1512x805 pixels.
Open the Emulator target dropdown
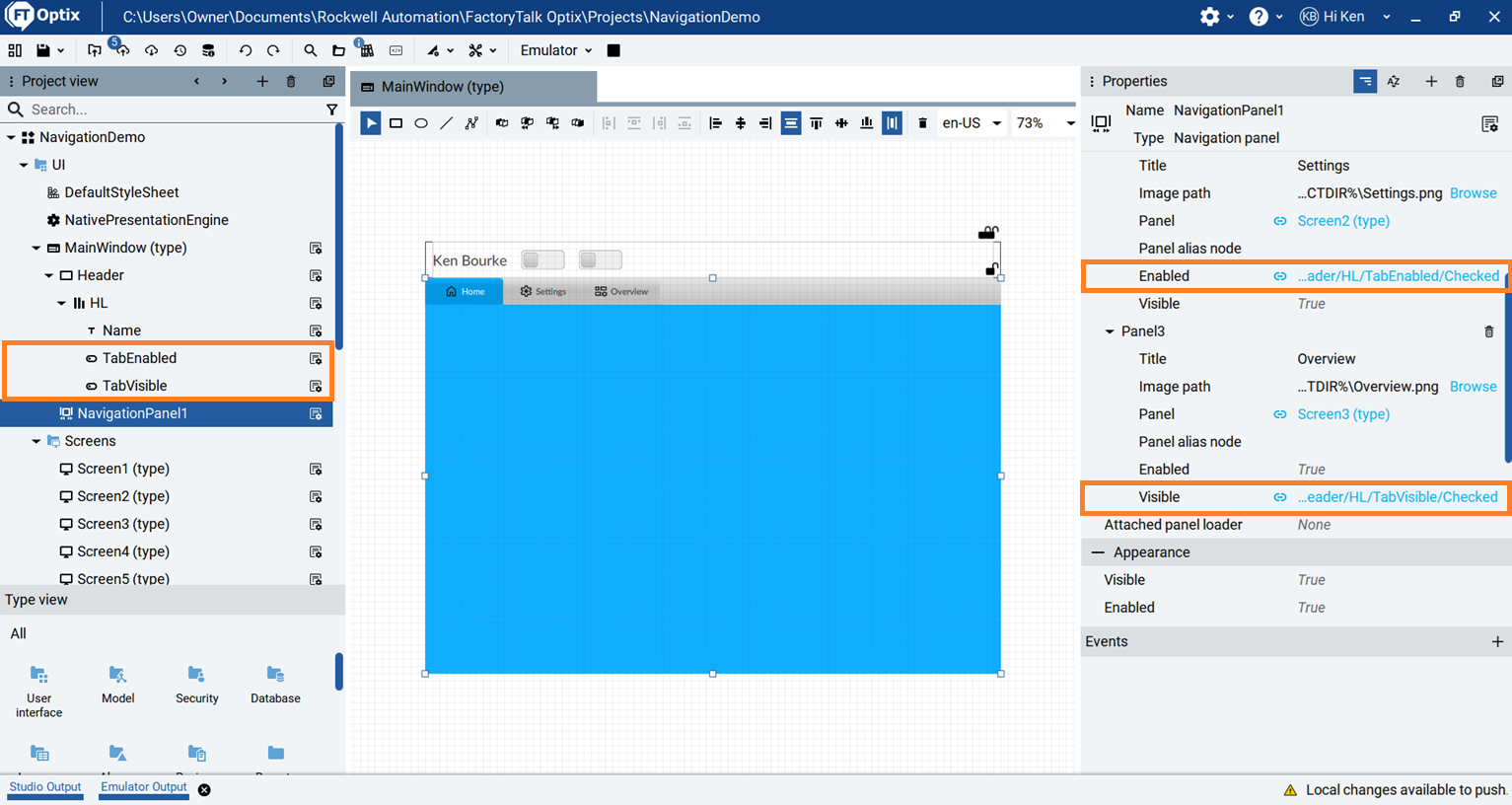556,50
